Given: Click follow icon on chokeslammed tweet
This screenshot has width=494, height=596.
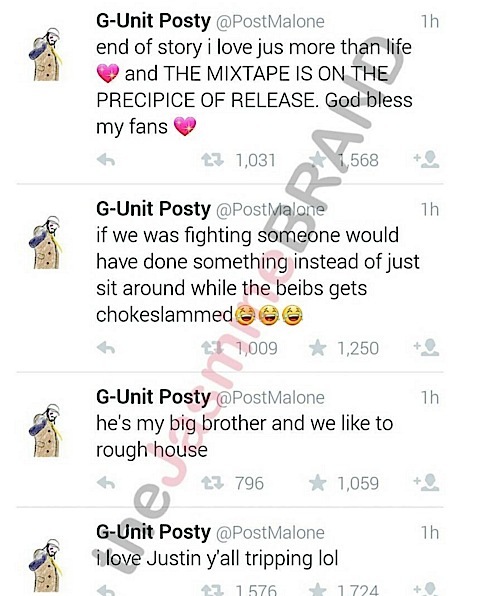Looking at the screenshot, I should [x=427, y=347].
